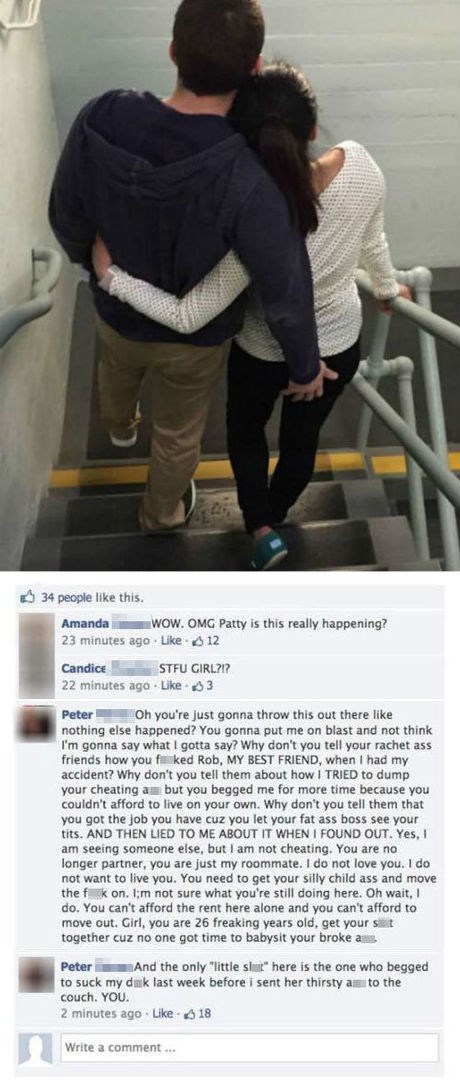The image size is (460, 1080).
Task: Open Amanda's profile name link
Action: point(85,624)
